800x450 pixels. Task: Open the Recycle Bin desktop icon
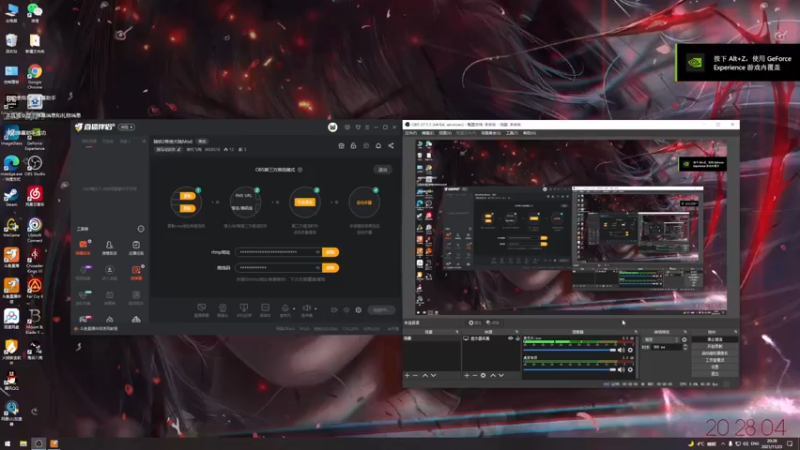pos(11,43)
